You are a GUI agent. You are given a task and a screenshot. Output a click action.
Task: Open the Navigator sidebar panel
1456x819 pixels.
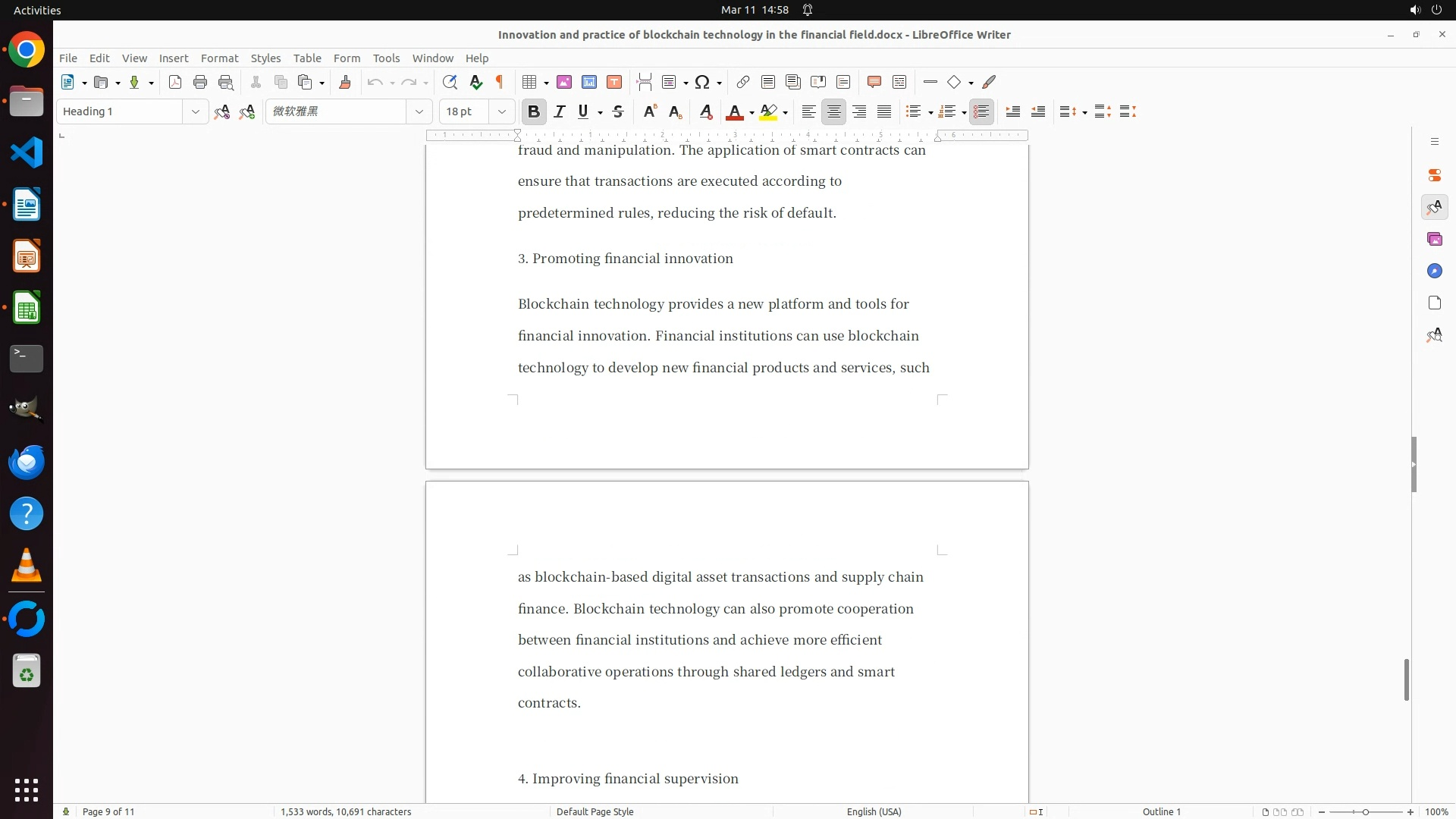(1434, 271)
